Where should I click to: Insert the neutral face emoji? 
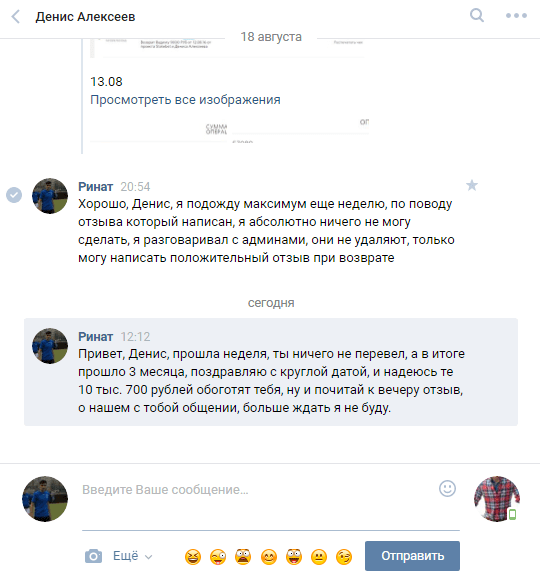[319, 557]
